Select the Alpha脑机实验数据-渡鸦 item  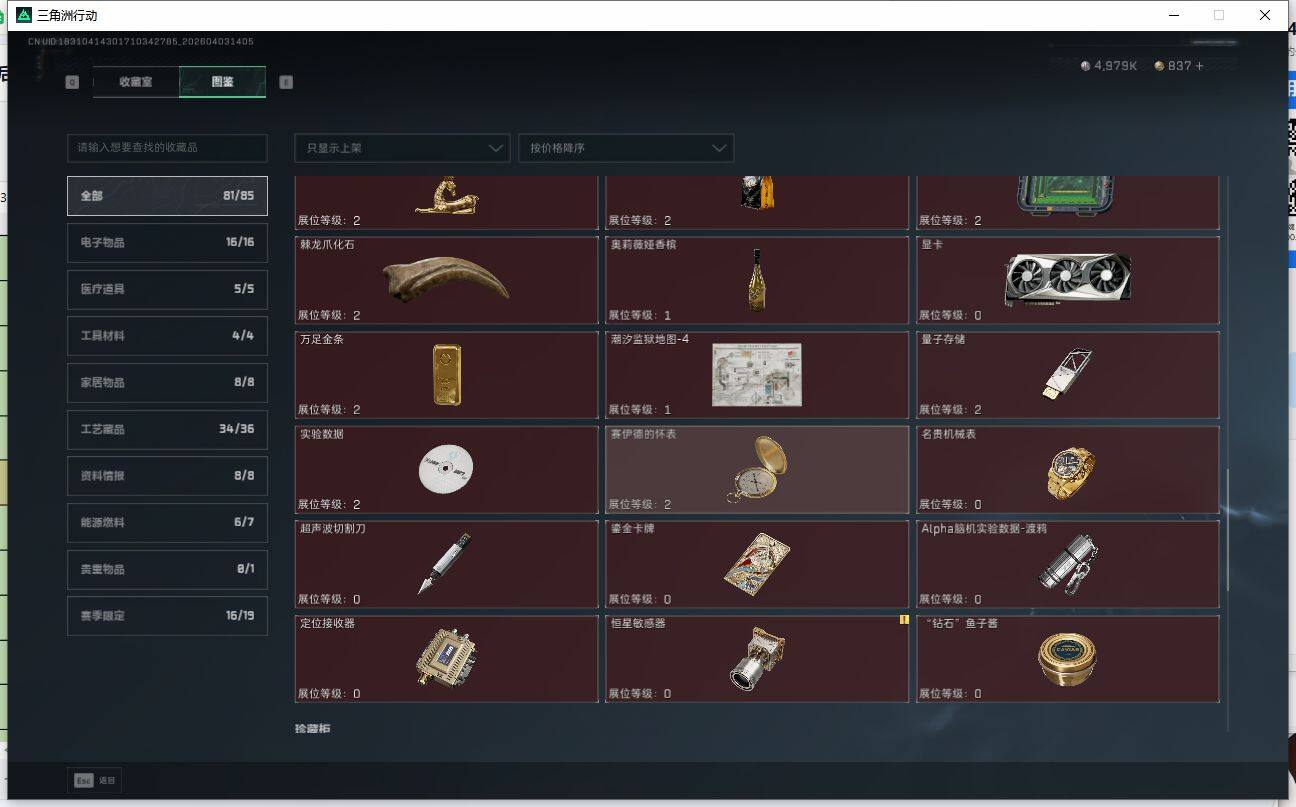click(1068, 564)
